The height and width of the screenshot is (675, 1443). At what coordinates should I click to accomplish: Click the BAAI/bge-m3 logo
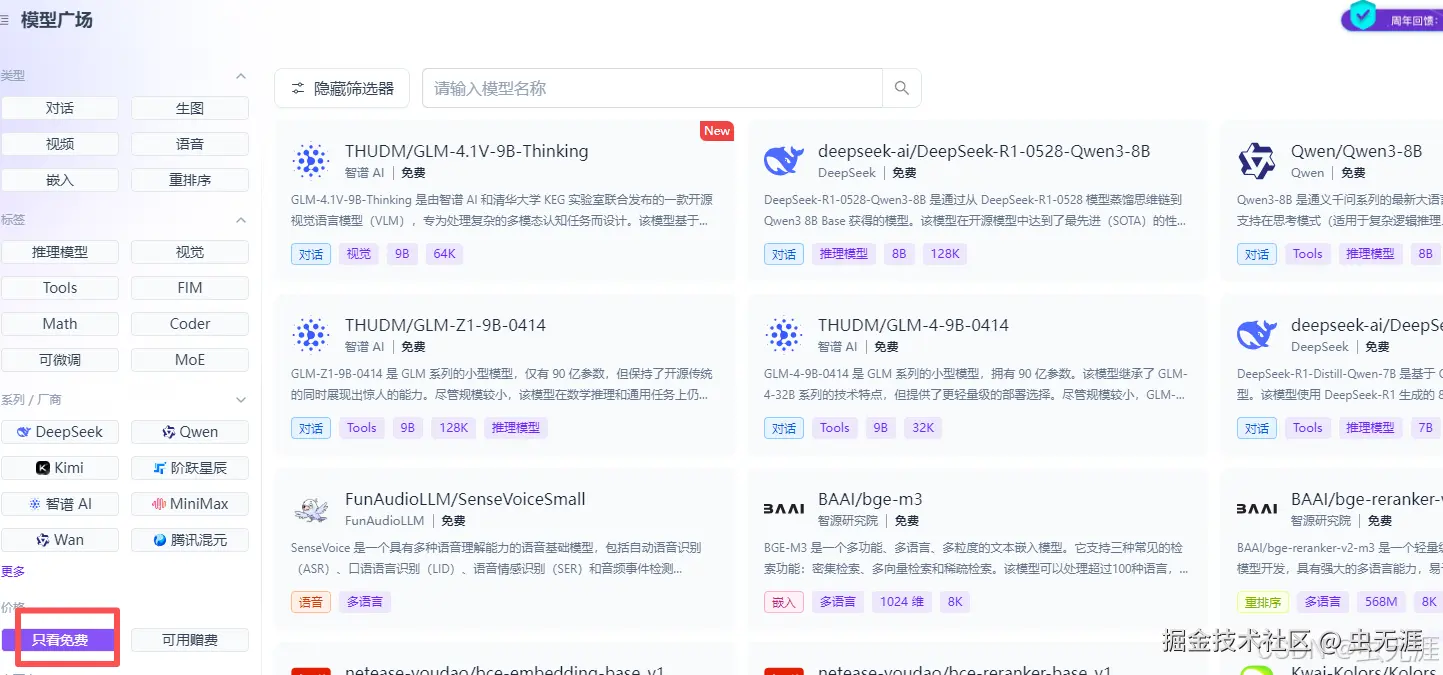[x=784, y=509]
